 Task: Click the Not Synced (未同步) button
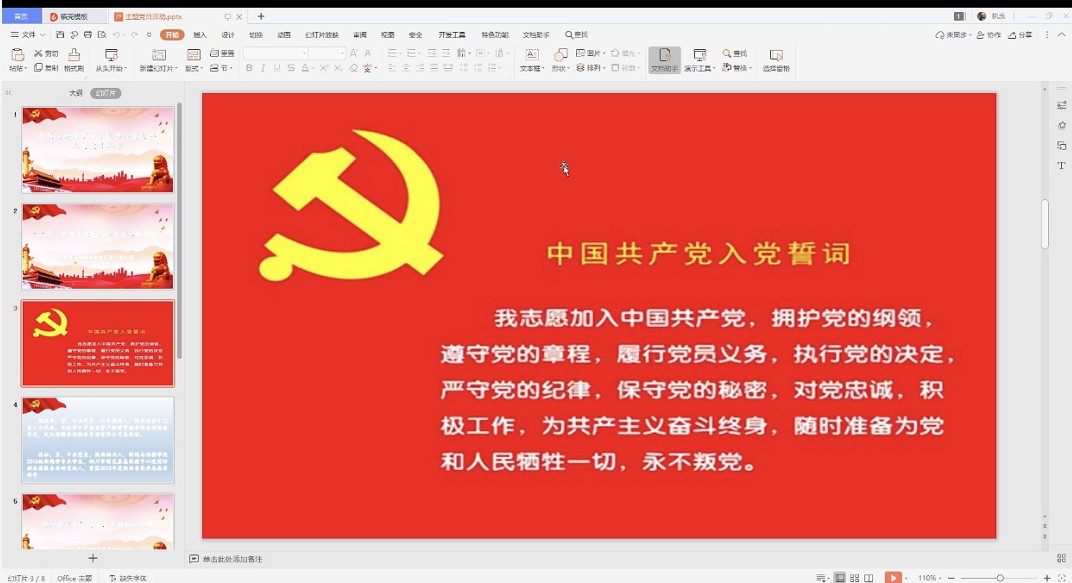(952, 34)
